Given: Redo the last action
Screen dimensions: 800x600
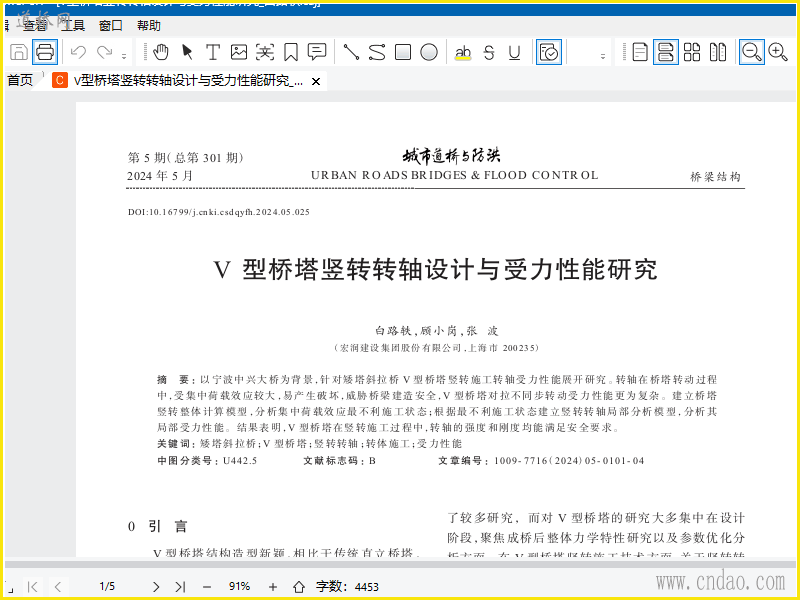Looking at the screenshot, I should click(105, 52).
